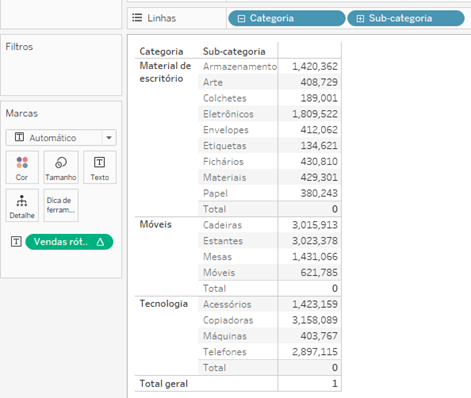This screenshot has width=471, height=398.
Task: Expand the Sub-categoria pill plus icon
Action: tap(360, 19)
